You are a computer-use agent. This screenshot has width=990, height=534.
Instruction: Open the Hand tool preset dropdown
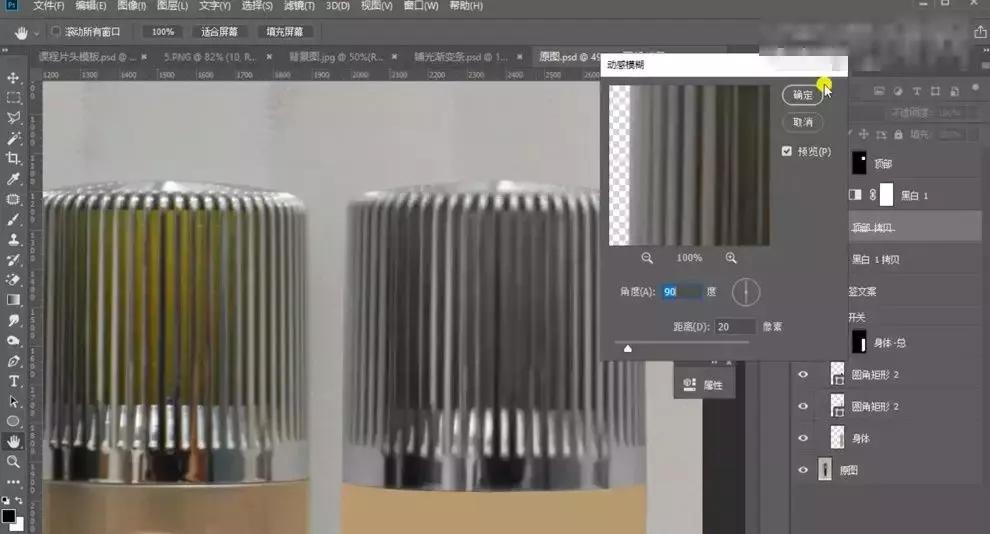[x=37, y=32]
